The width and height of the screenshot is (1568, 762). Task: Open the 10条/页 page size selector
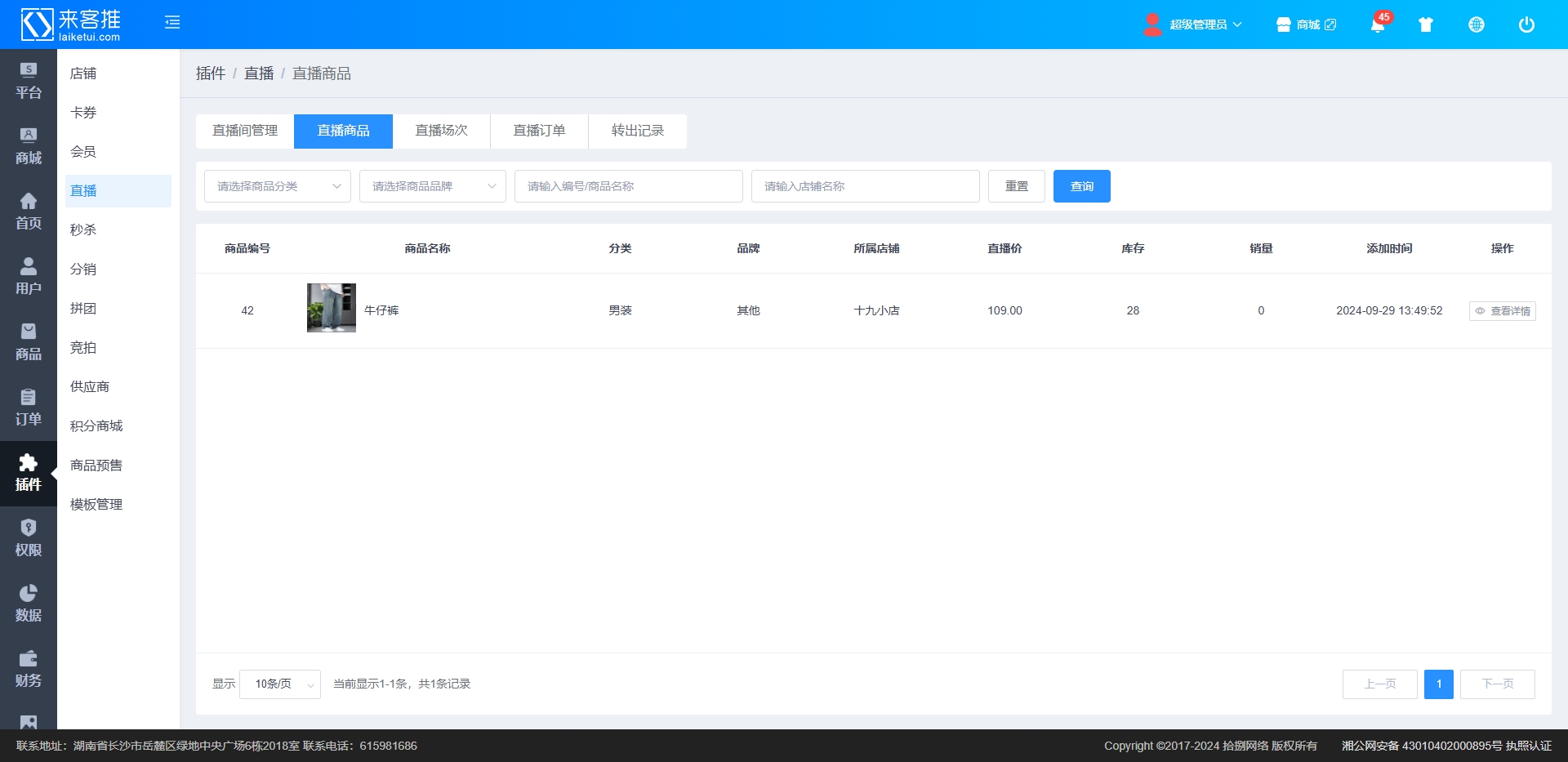[280, 684]
